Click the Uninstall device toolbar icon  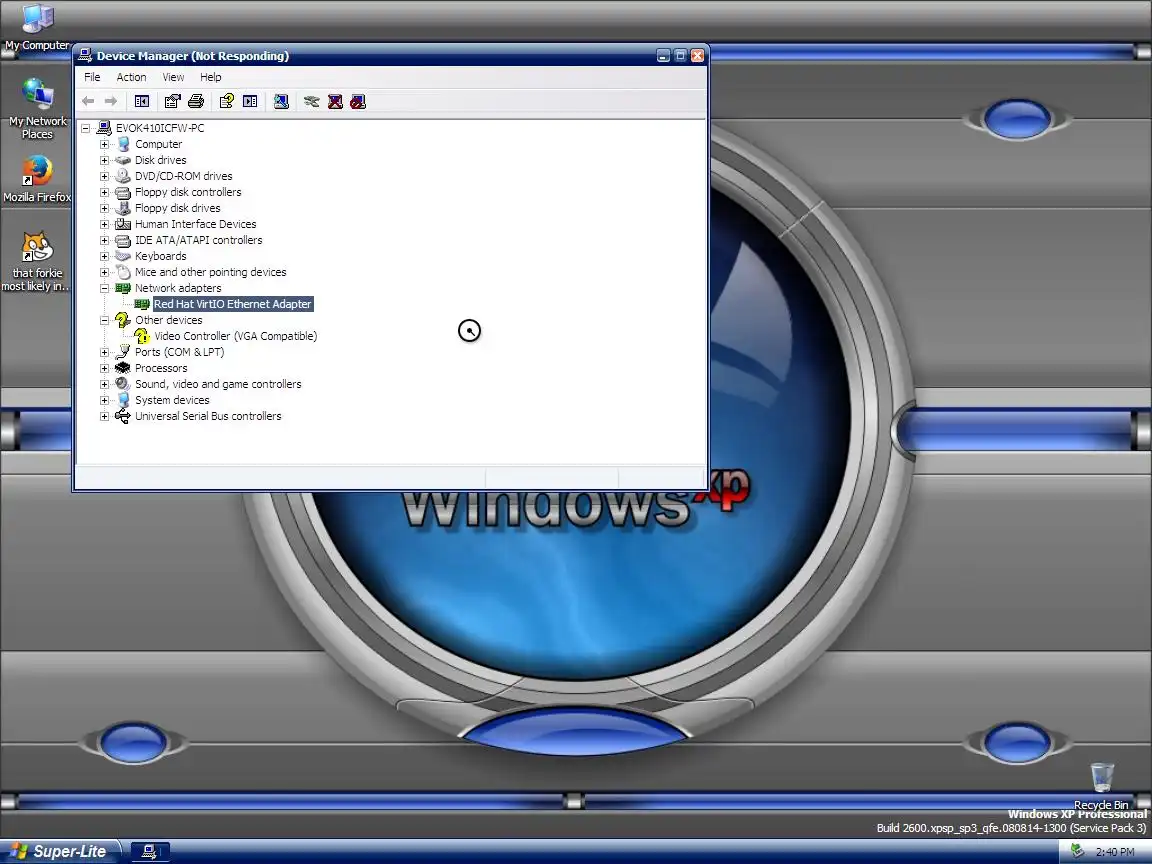pos(335,101)
